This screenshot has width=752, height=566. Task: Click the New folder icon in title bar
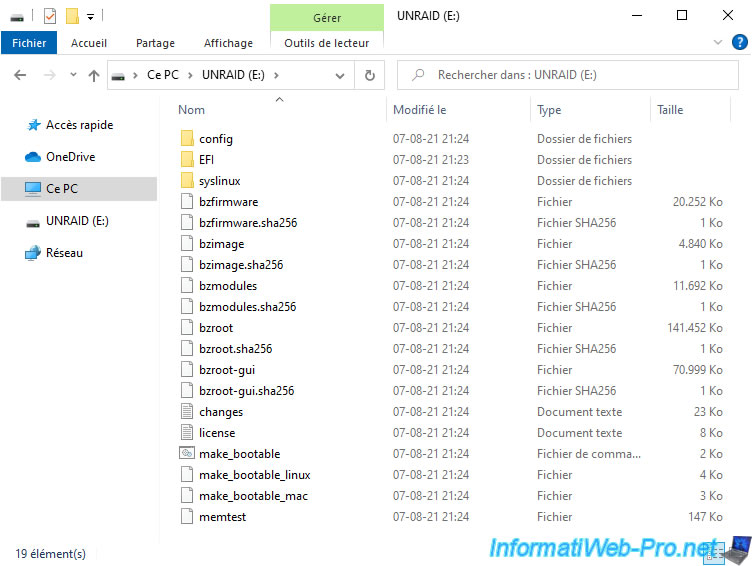(x=72, y=16)
